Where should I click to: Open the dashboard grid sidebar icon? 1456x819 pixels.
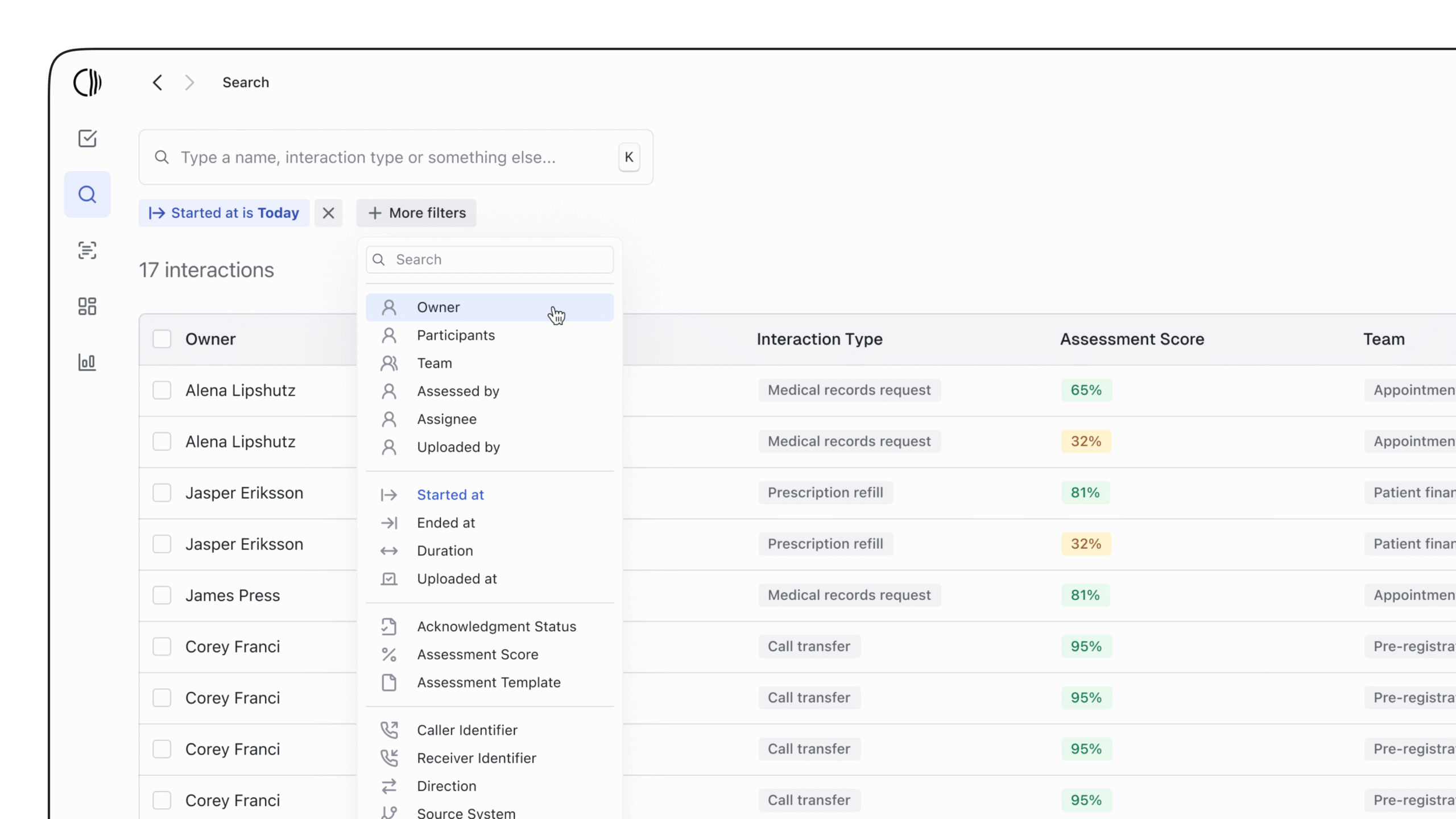[87, 306]
